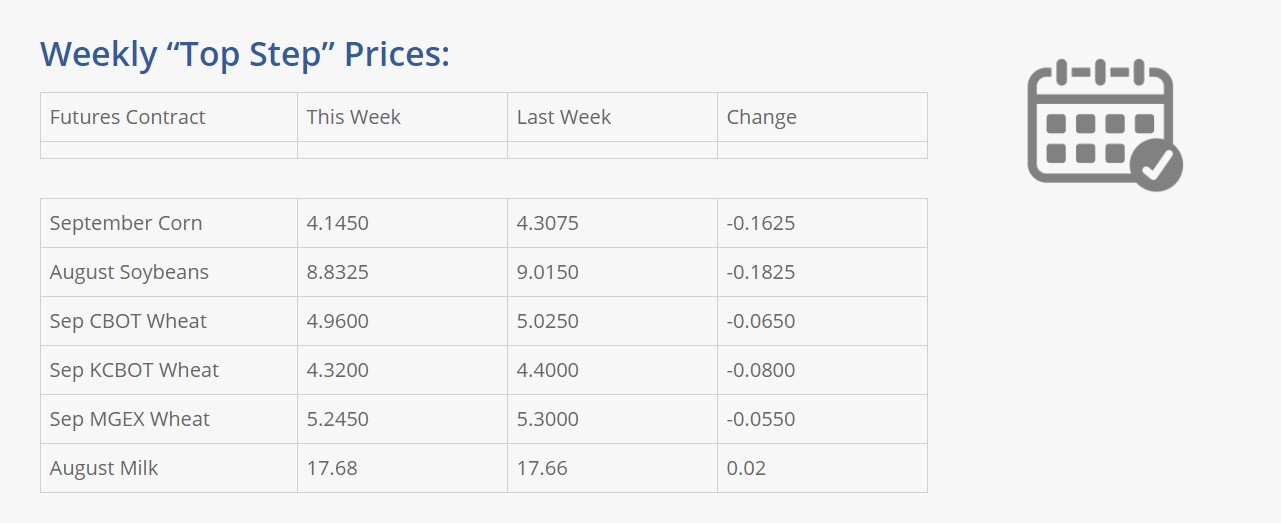This screenshot has height=523, width=1281.
Task: Click the 4.9600 CBOT wheat price
Action: point(338,321)
